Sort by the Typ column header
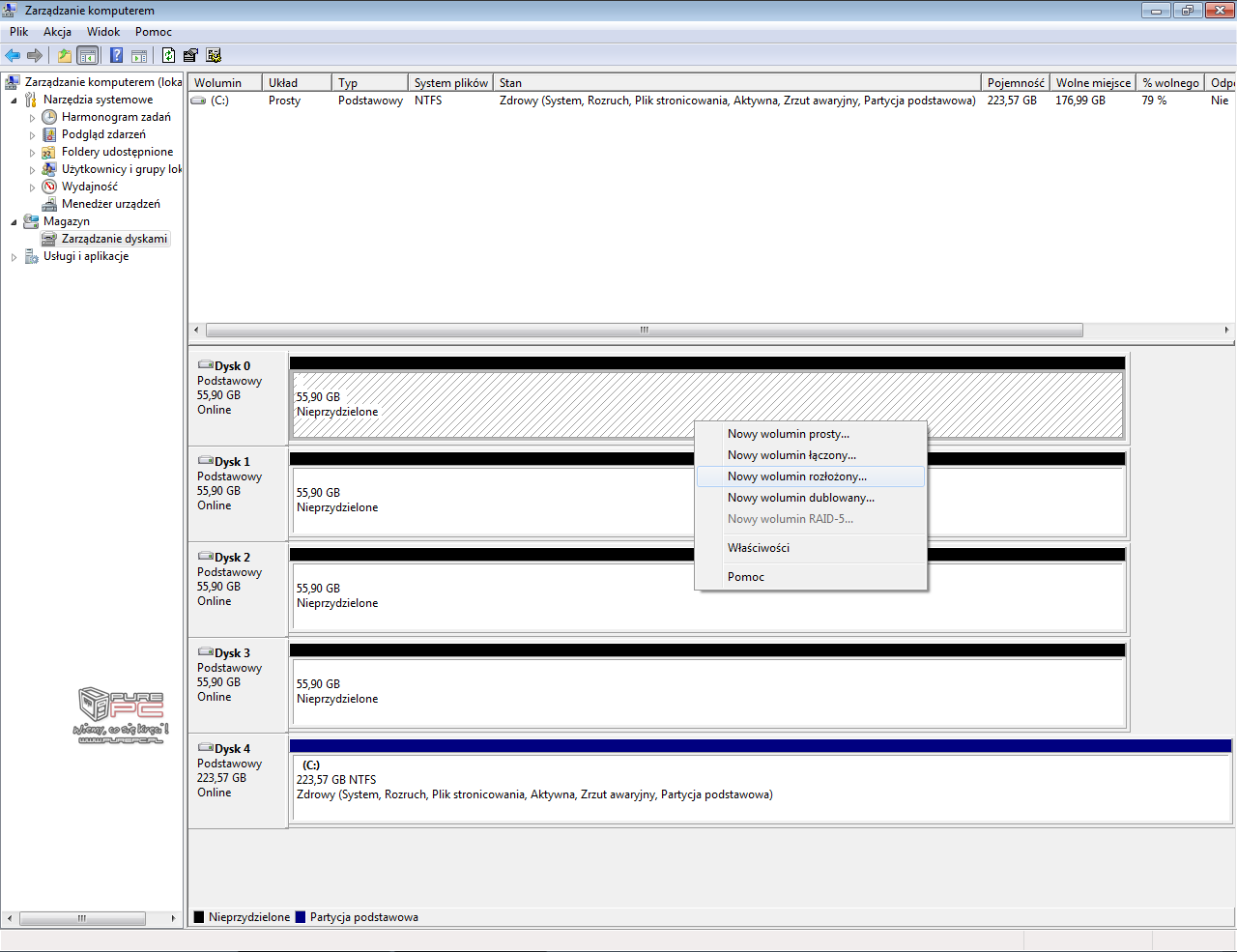 (370, 83)
